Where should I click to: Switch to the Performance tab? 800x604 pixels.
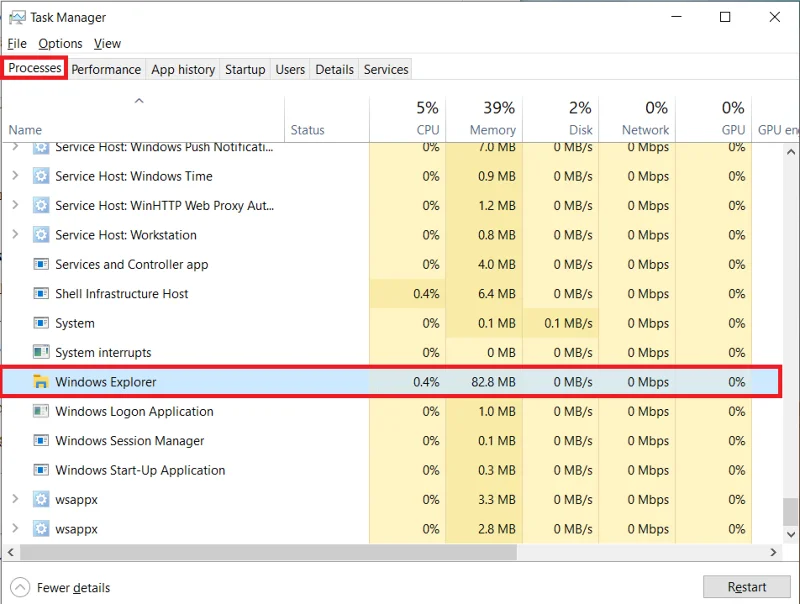pos(106,69)
